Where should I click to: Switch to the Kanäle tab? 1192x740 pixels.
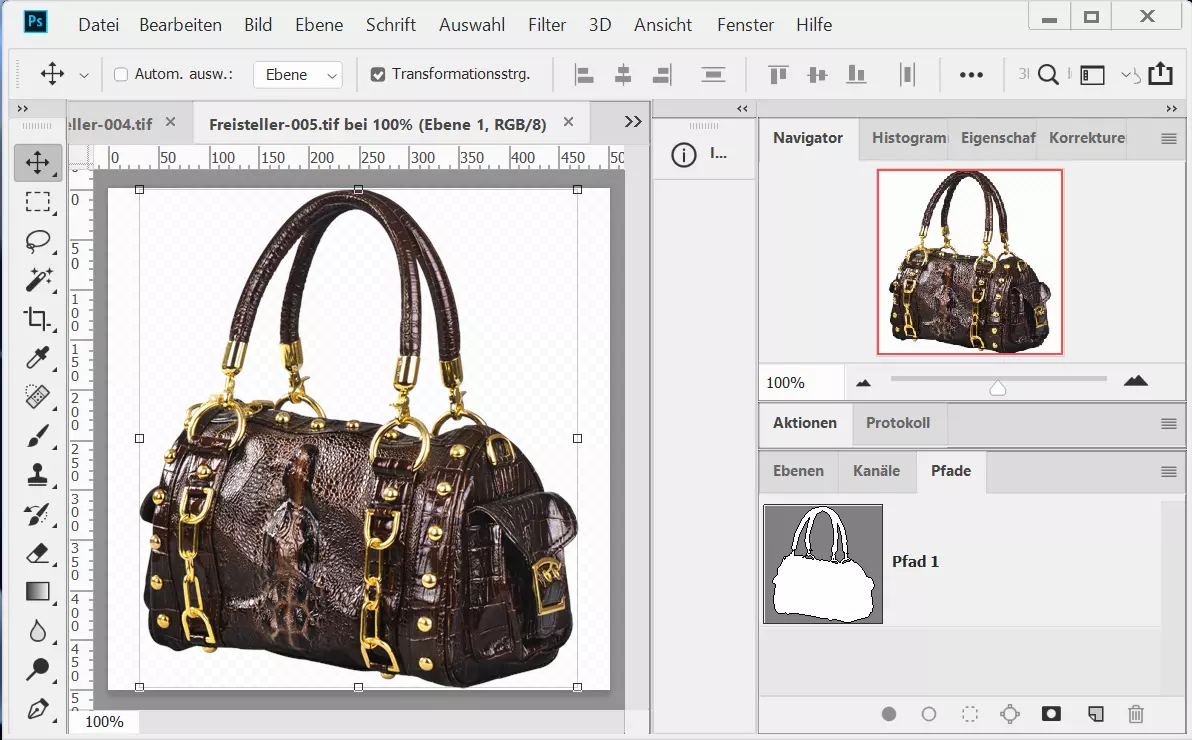tap(876, 471)
